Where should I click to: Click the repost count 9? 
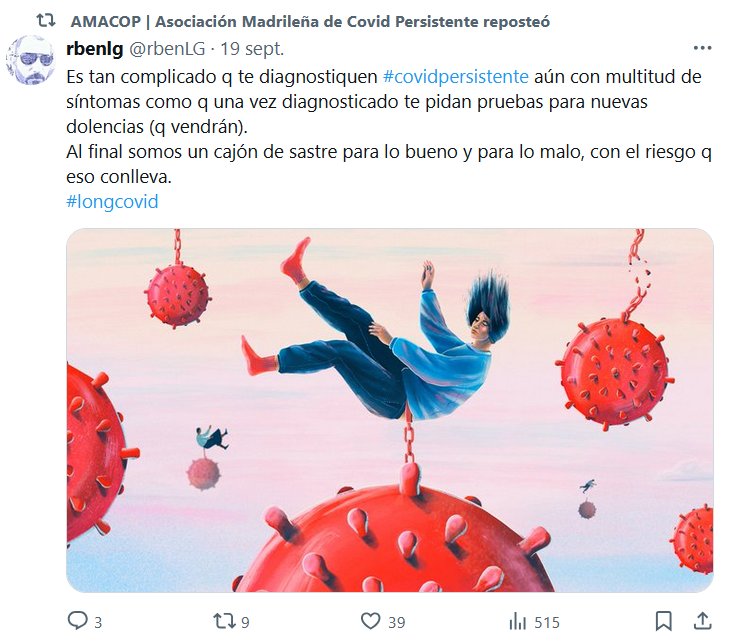click(x=245, y=623)
